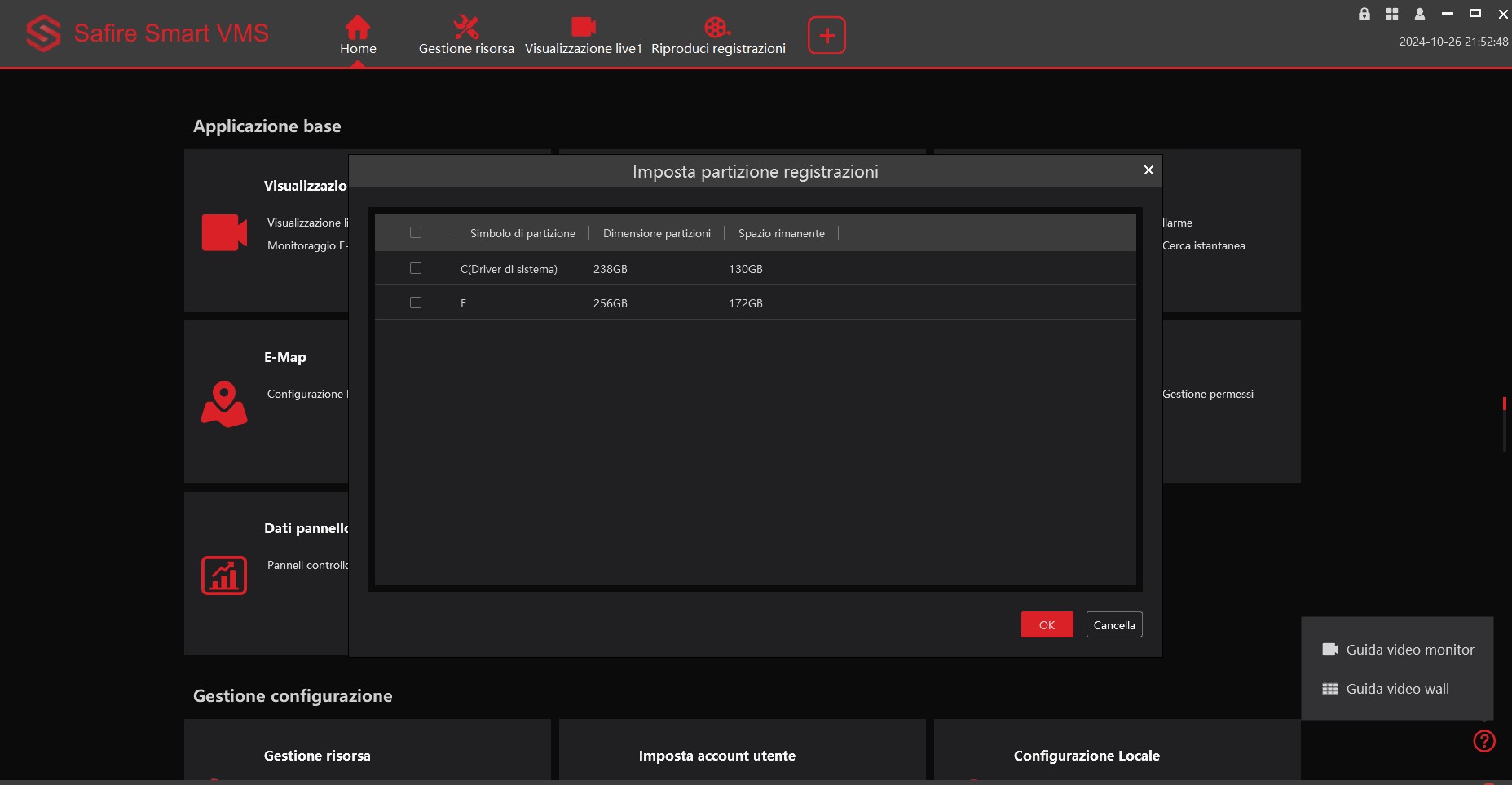Open the user account icon

pos(1420,14)
